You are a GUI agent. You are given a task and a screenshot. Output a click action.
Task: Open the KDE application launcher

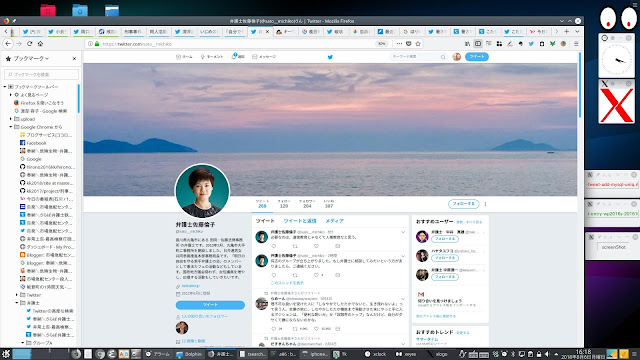click(6, 354)
